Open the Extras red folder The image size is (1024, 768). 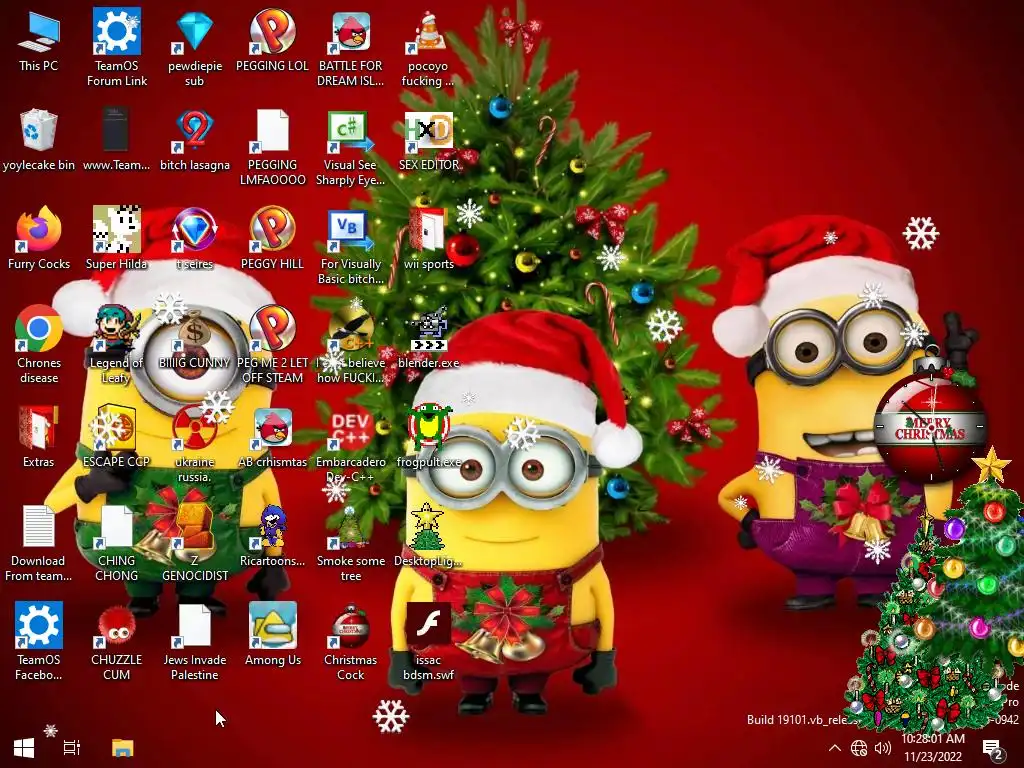[x=39, y=436]
